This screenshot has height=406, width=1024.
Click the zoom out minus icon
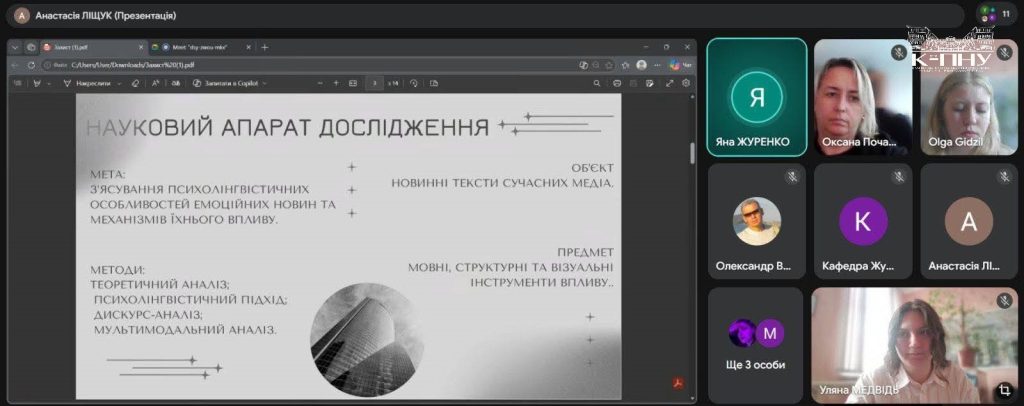pos(320,84)
